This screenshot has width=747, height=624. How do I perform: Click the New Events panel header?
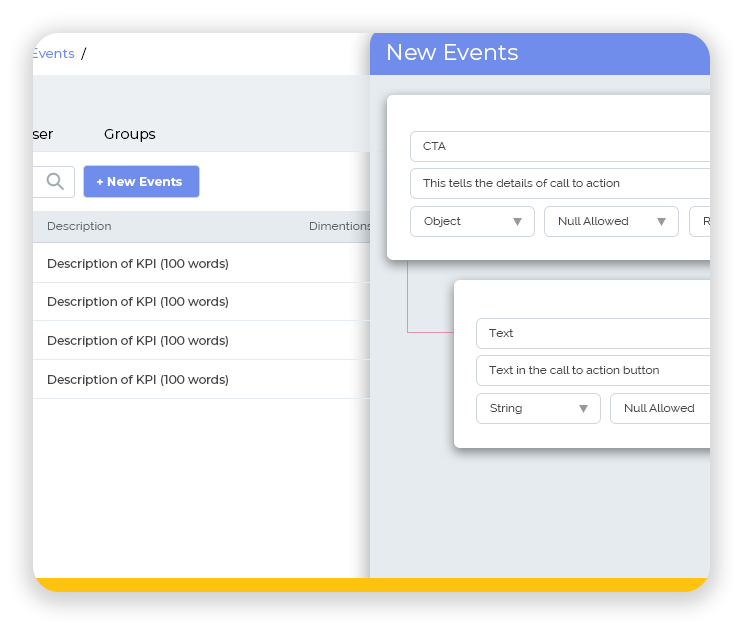click(x=452, y=53)
